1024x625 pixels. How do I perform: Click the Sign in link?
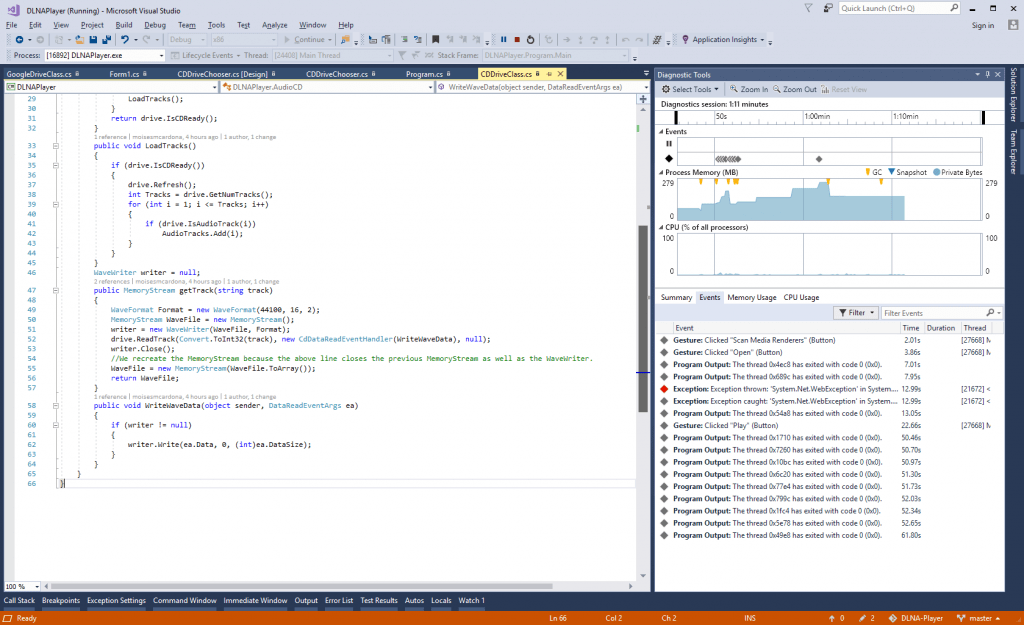point(982,25)
